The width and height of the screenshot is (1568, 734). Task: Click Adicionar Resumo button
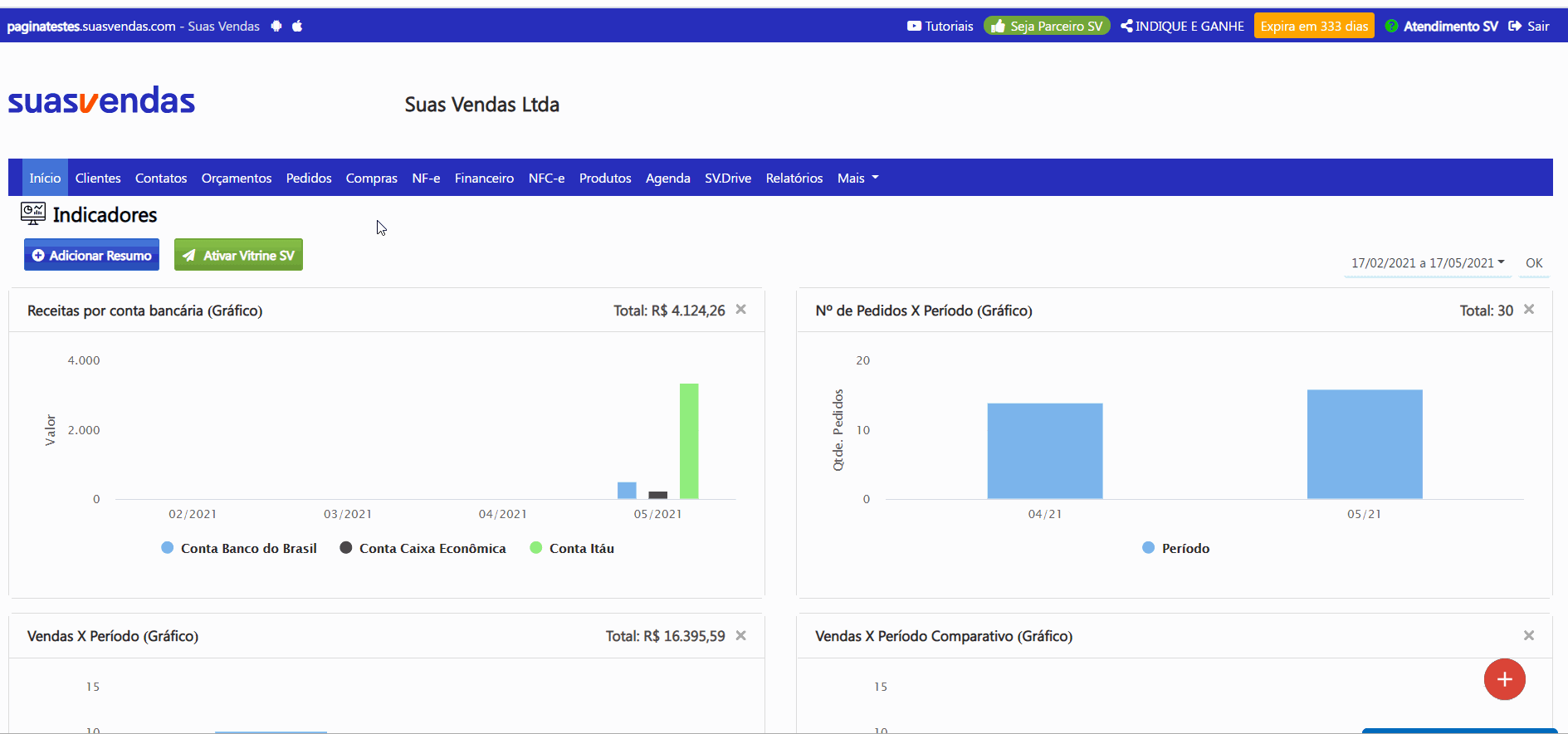point(91,255)
